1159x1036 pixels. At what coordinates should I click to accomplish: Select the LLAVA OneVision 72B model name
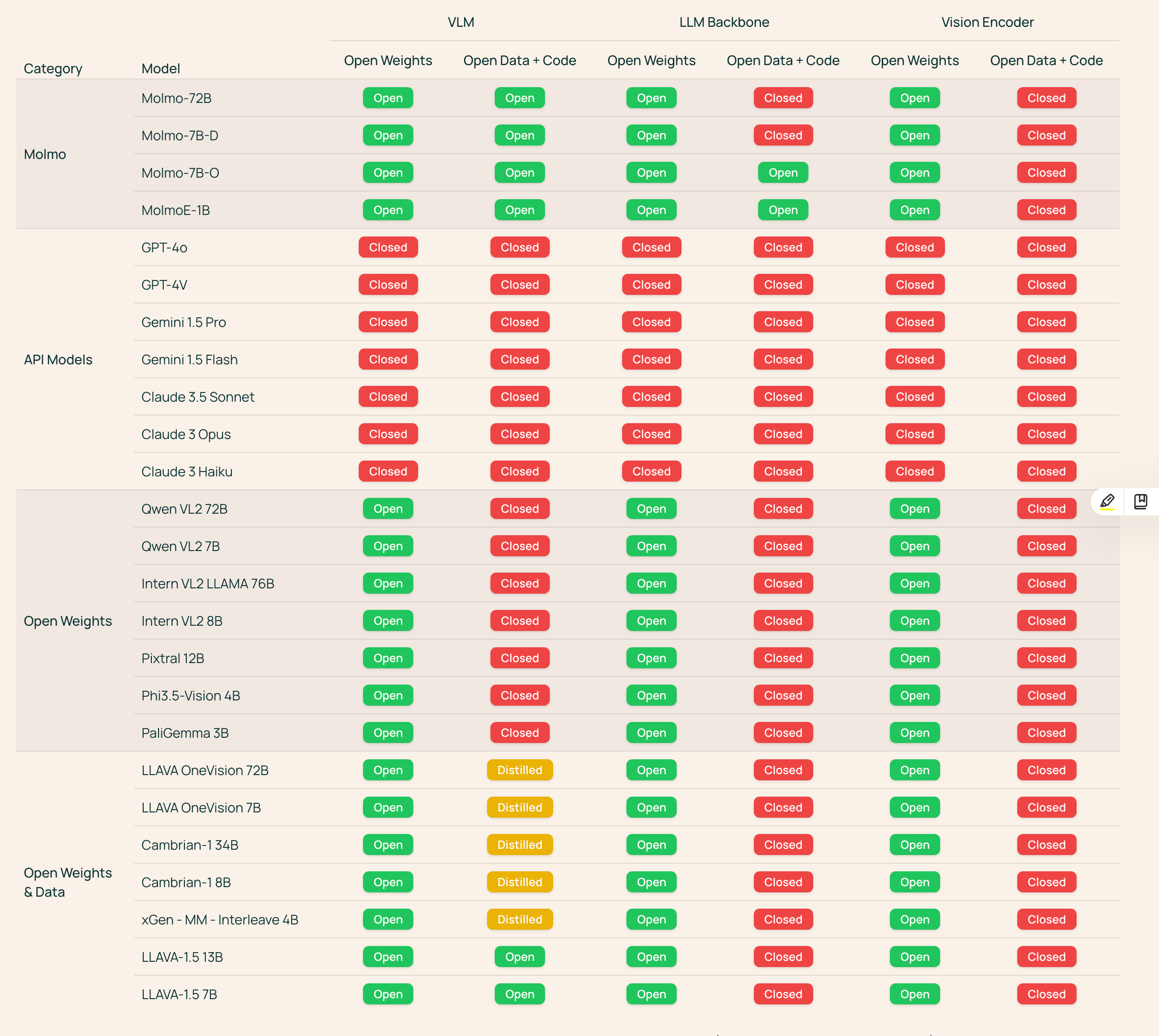[205, 770]
